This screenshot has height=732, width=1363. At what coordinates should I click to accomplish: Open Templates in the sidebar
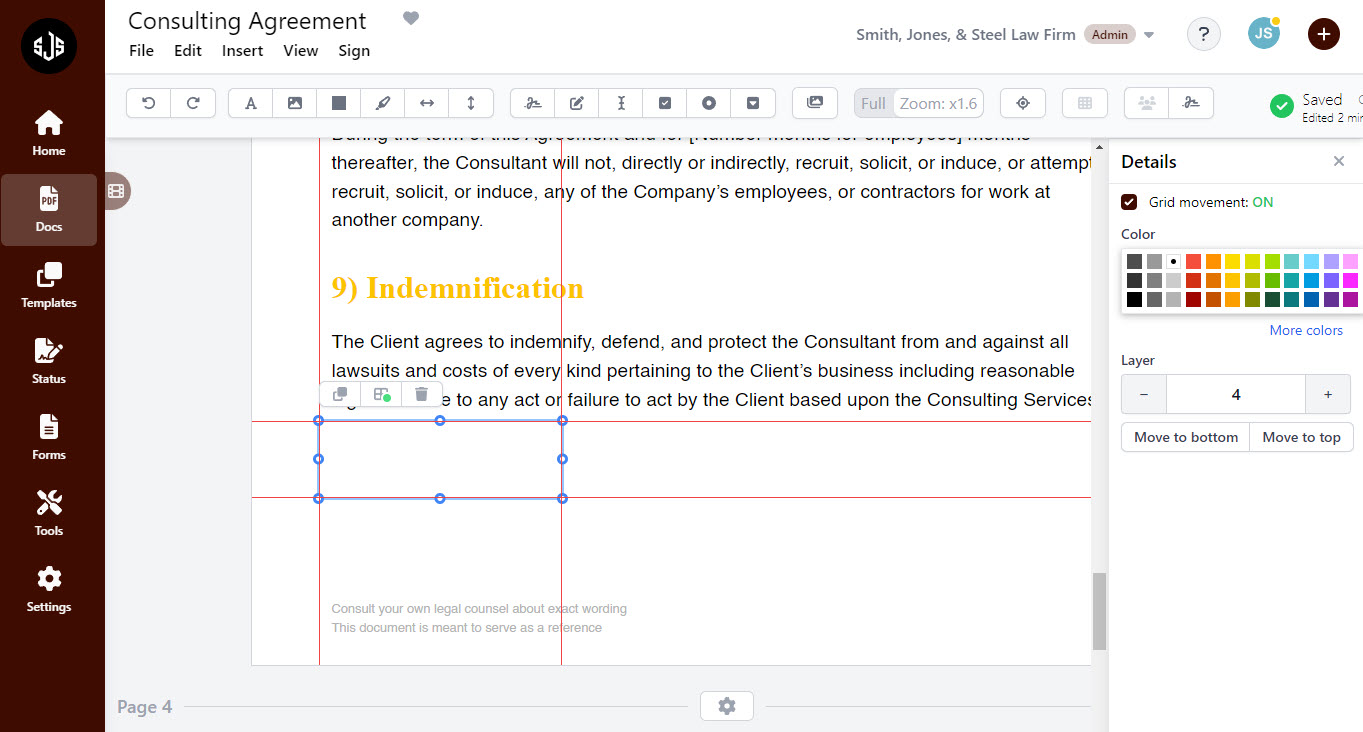point(49,286)
